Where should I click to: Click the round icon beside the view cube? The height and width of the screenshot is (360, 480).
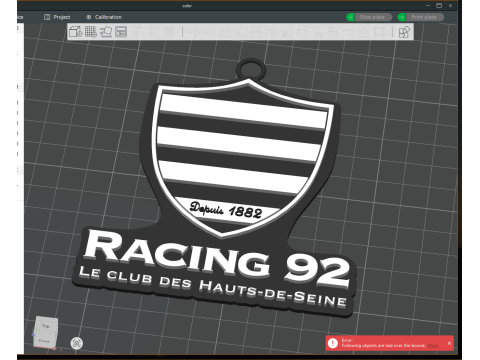tap(77, 343)
